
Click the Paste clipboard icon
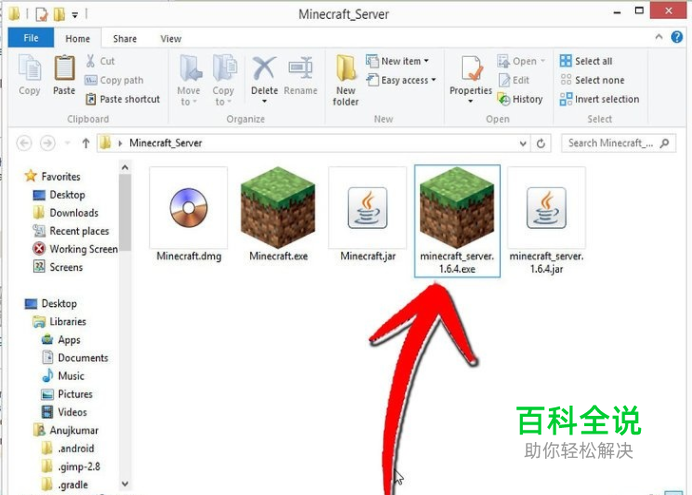pyautogui.click(x=64, y=68)
